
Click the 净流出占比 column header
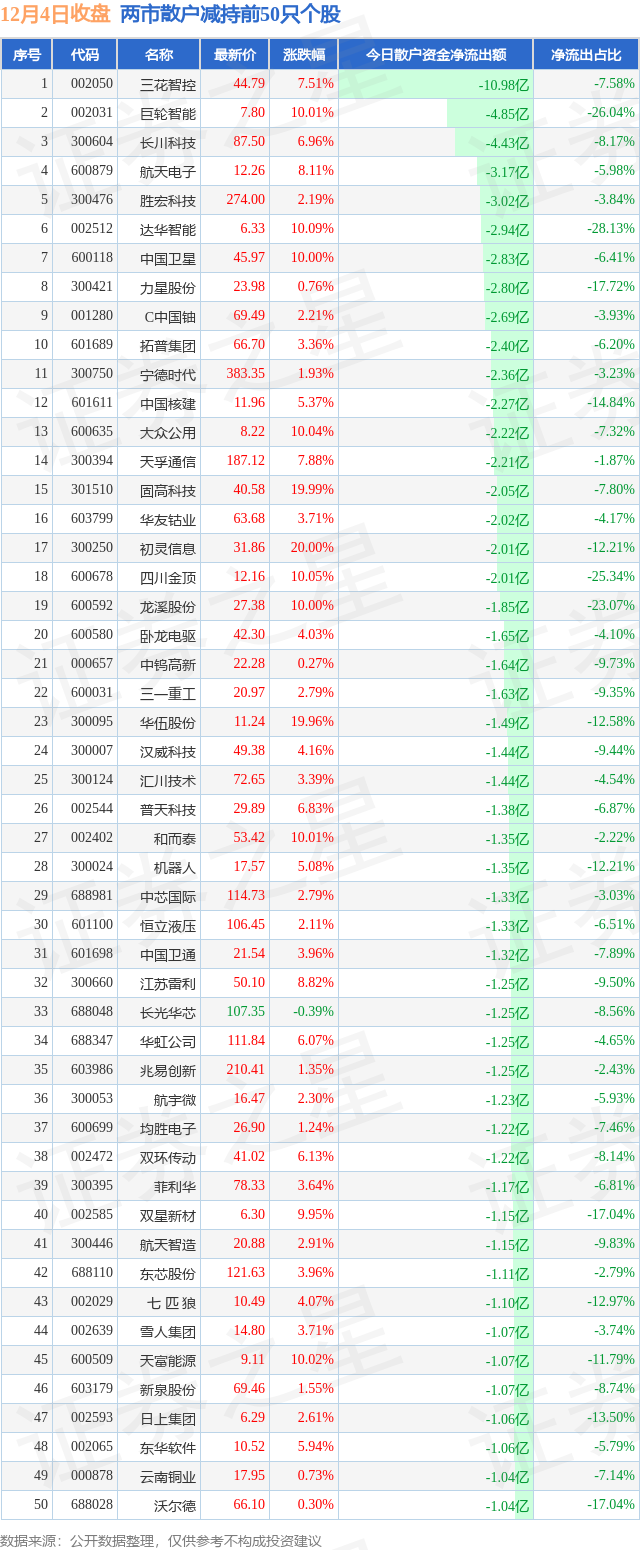tap(586, 55)
